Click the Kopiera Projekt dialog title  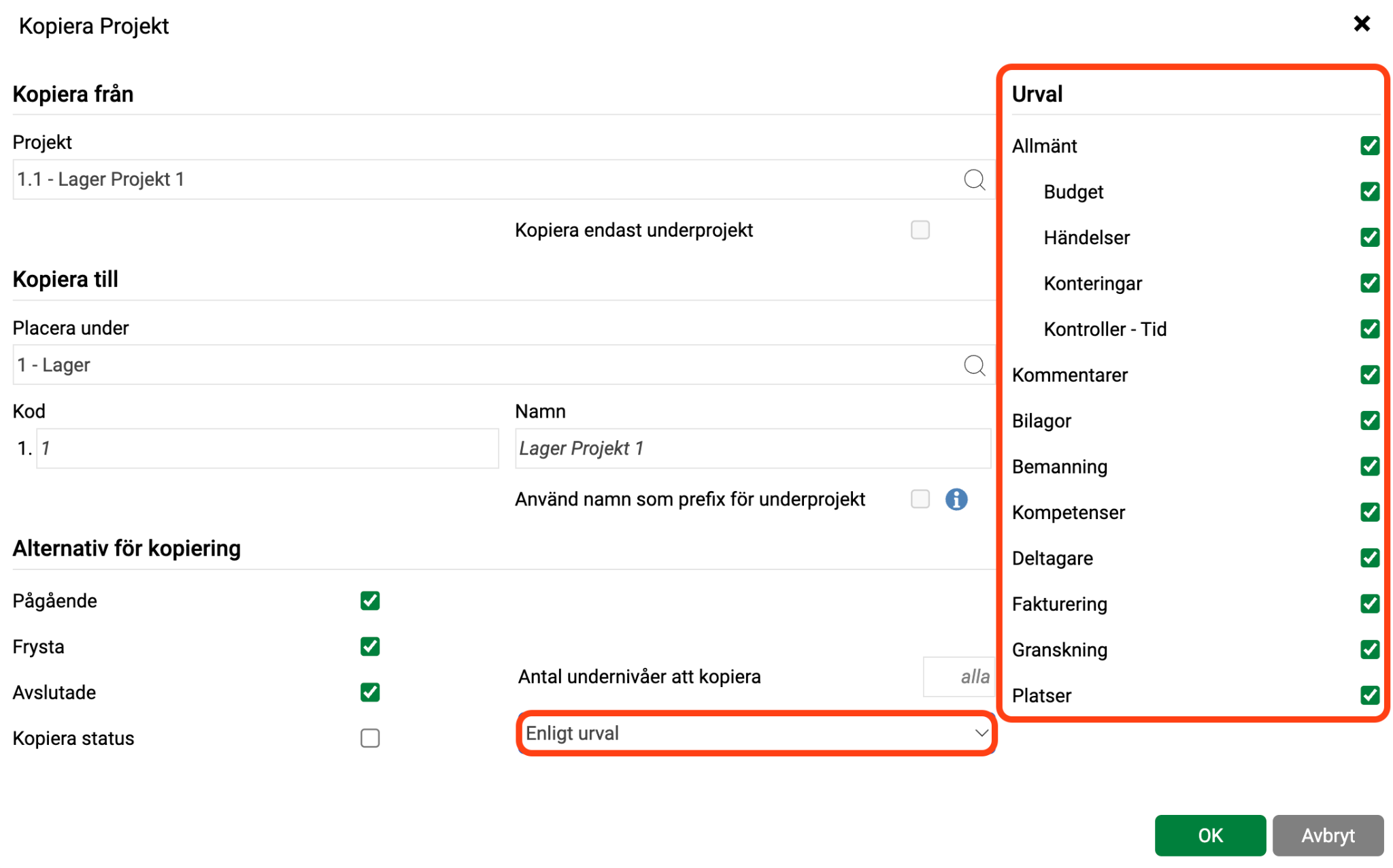pos(94,26)
